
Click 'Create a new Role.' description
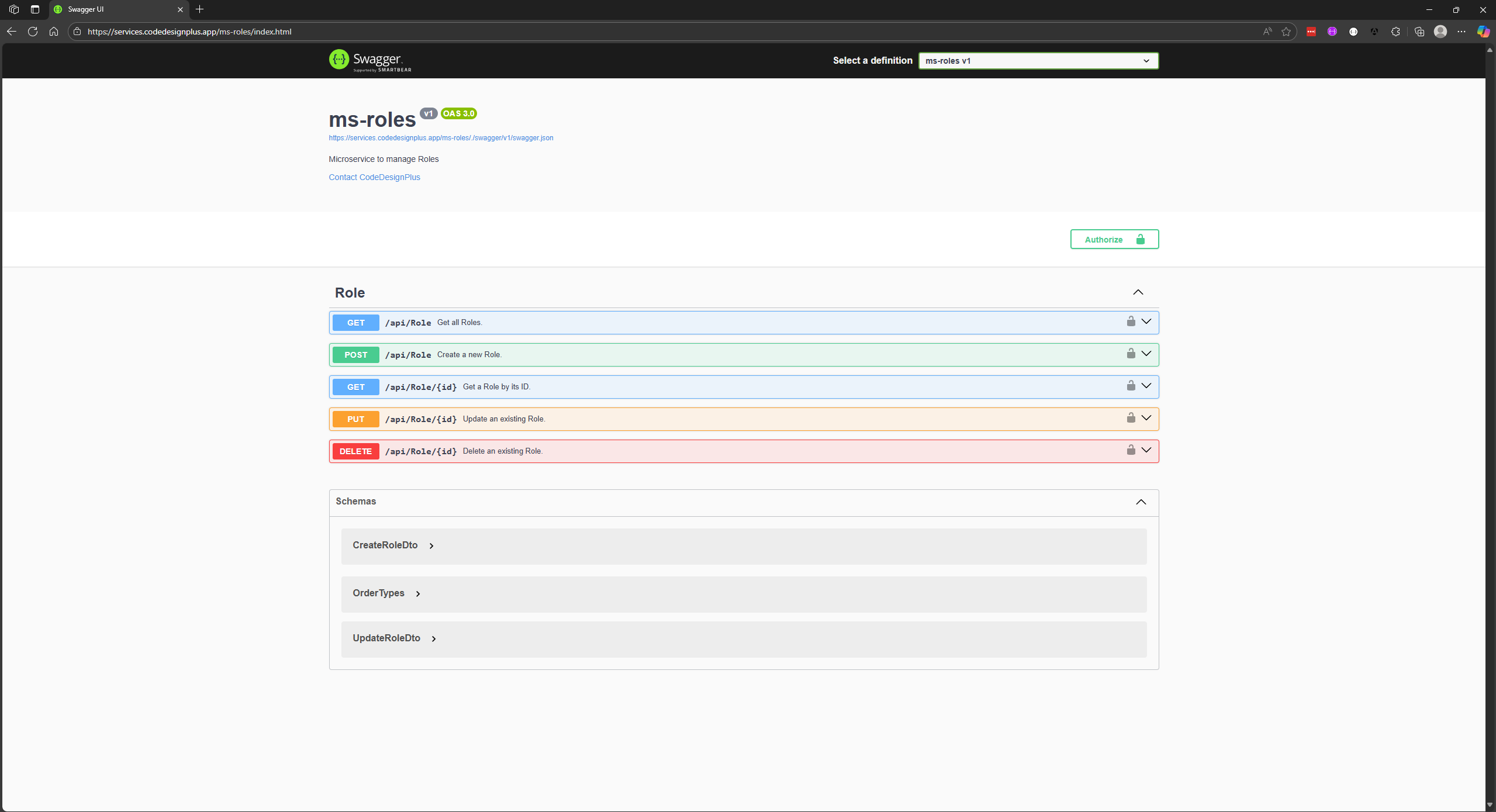click(x=469, y=355)
